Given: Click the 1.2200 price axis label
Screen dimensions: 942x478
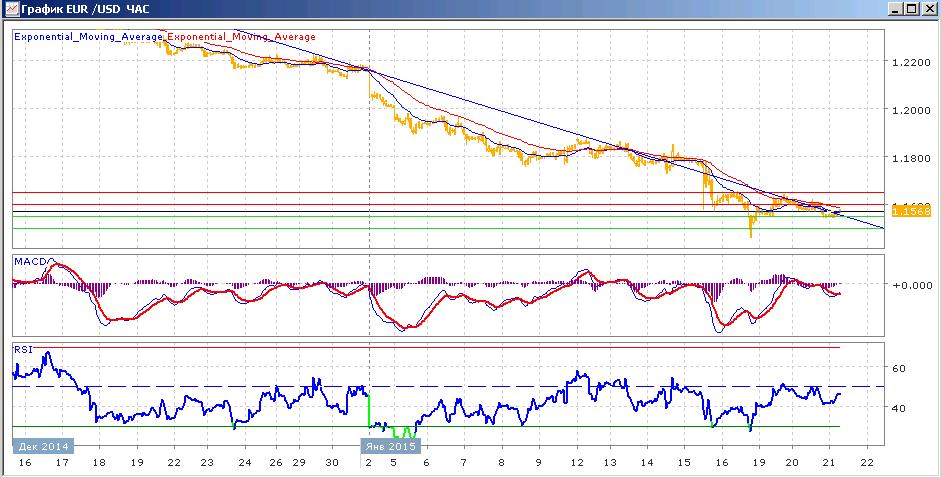Looking at the screenshot, I should point(913,61).
